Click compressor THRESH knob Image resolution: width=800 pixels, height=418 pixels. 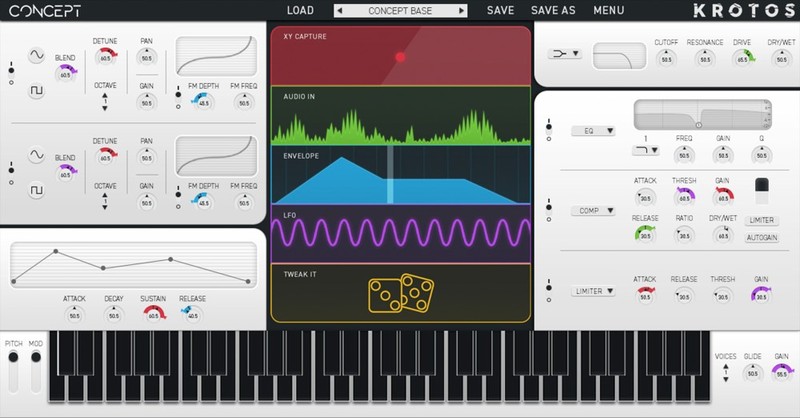click(x=684, y=198)
